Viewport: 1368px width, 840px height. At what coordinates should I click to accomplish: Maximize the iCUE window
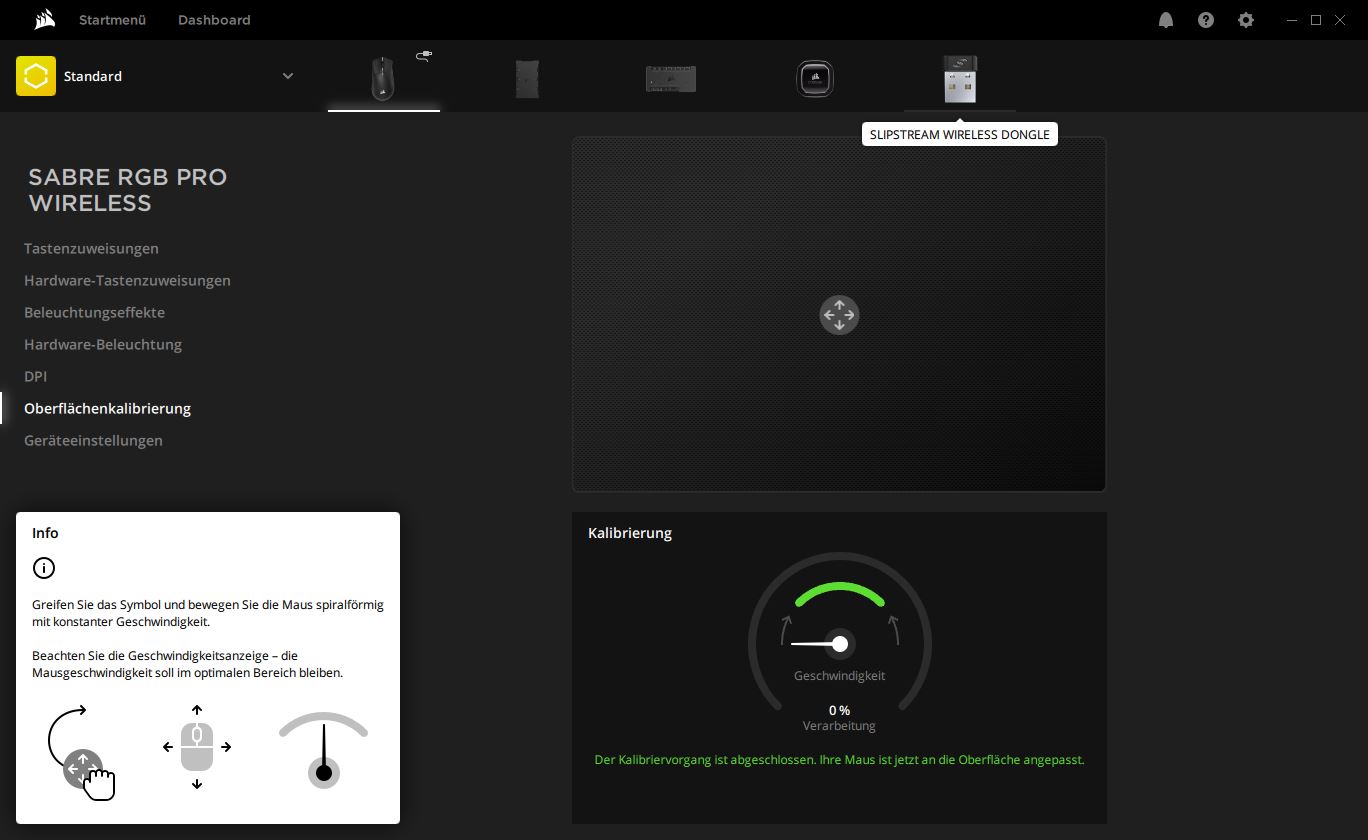tap(1316, 20)
